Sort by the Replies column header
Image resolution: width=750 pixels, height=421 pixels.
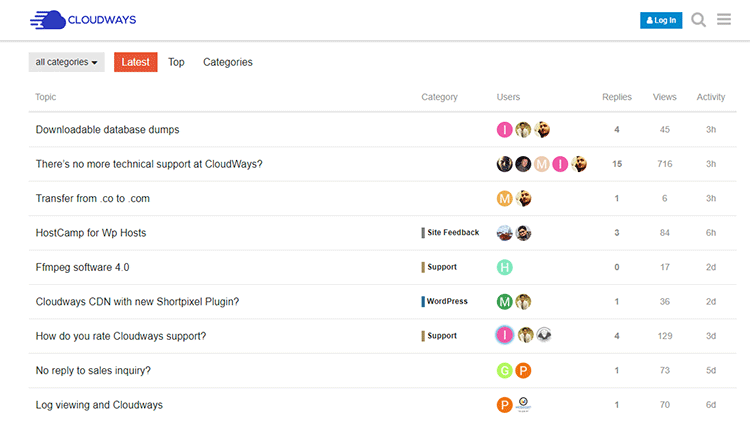[617, 97]
